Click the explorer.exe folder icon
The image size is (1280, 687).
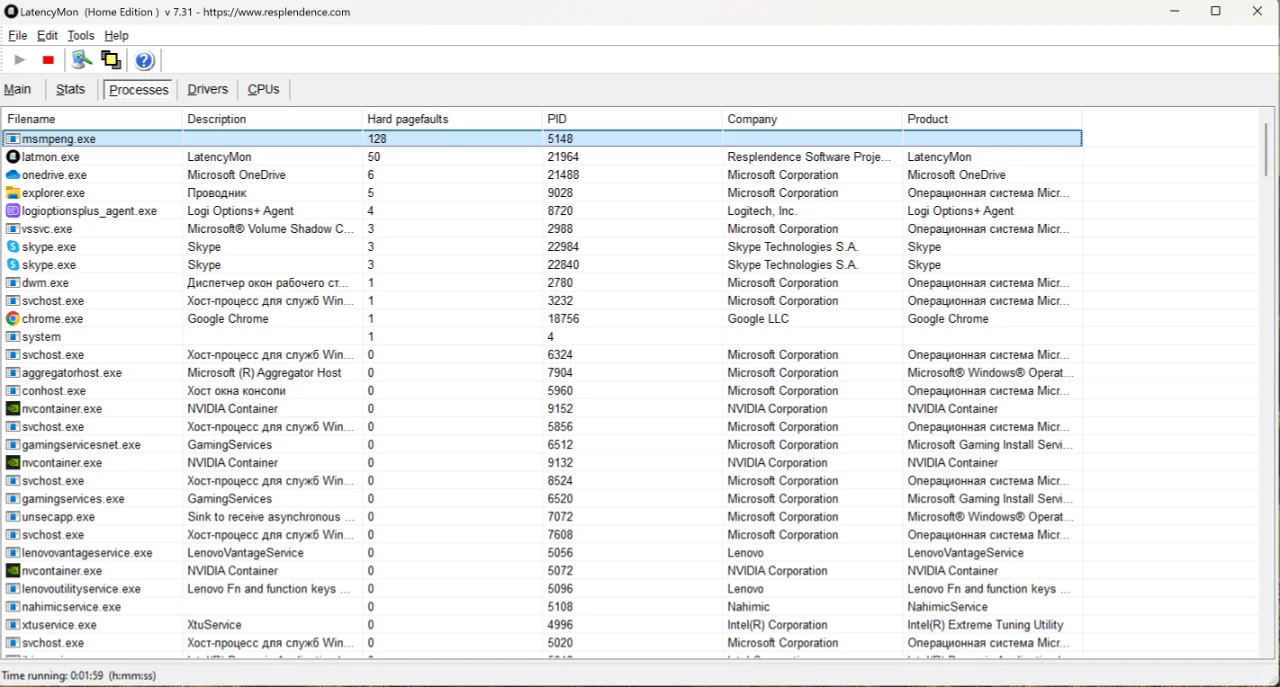pos(13,193)
